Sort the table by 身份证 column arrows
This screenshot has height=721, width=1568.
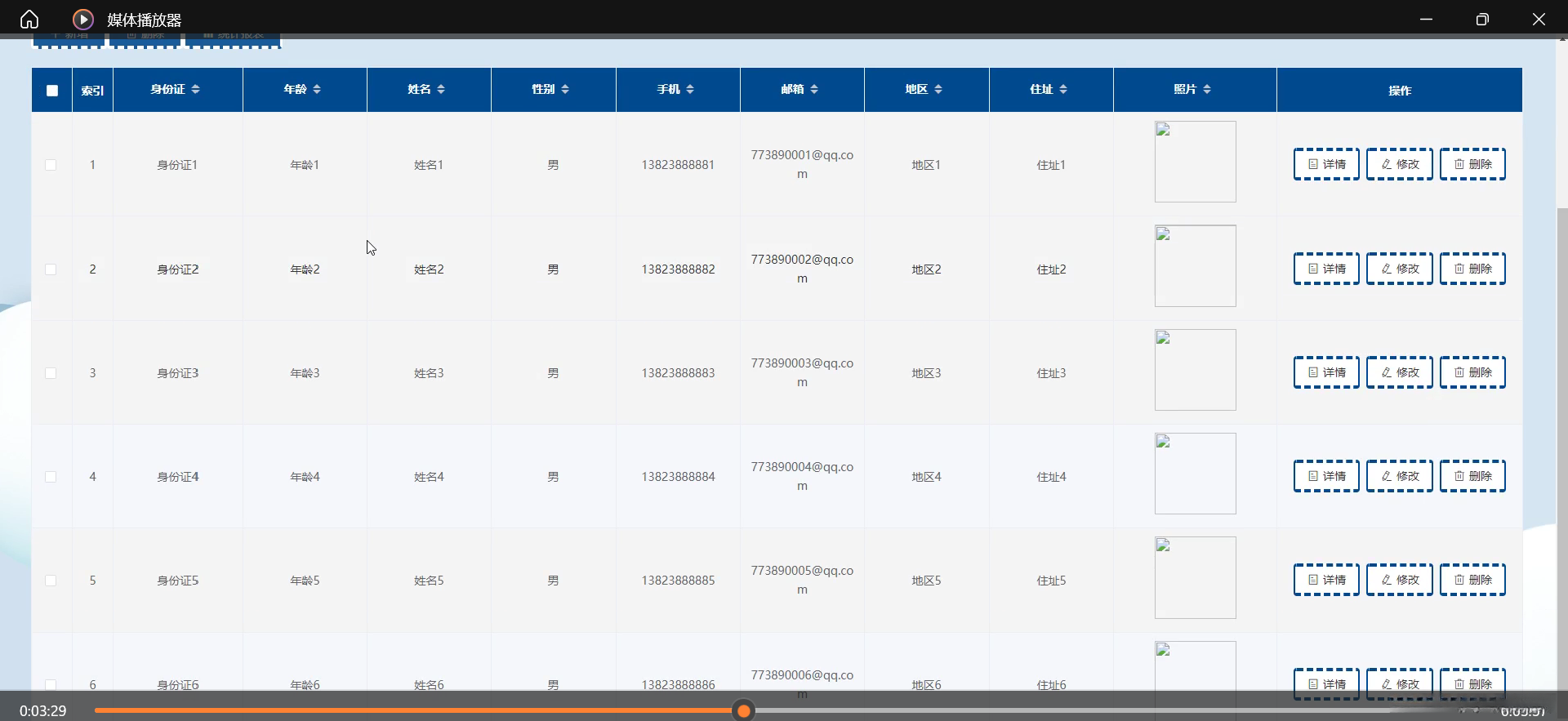click(x=196, y=89)
